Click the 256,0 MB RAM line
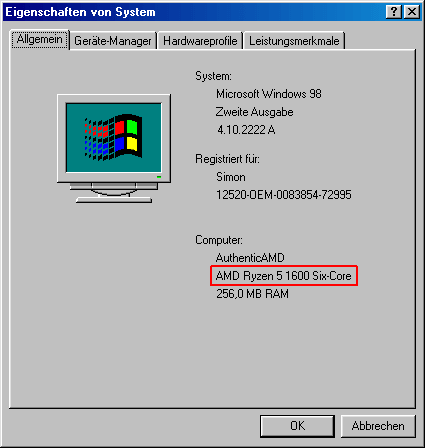 click(252, 294)
